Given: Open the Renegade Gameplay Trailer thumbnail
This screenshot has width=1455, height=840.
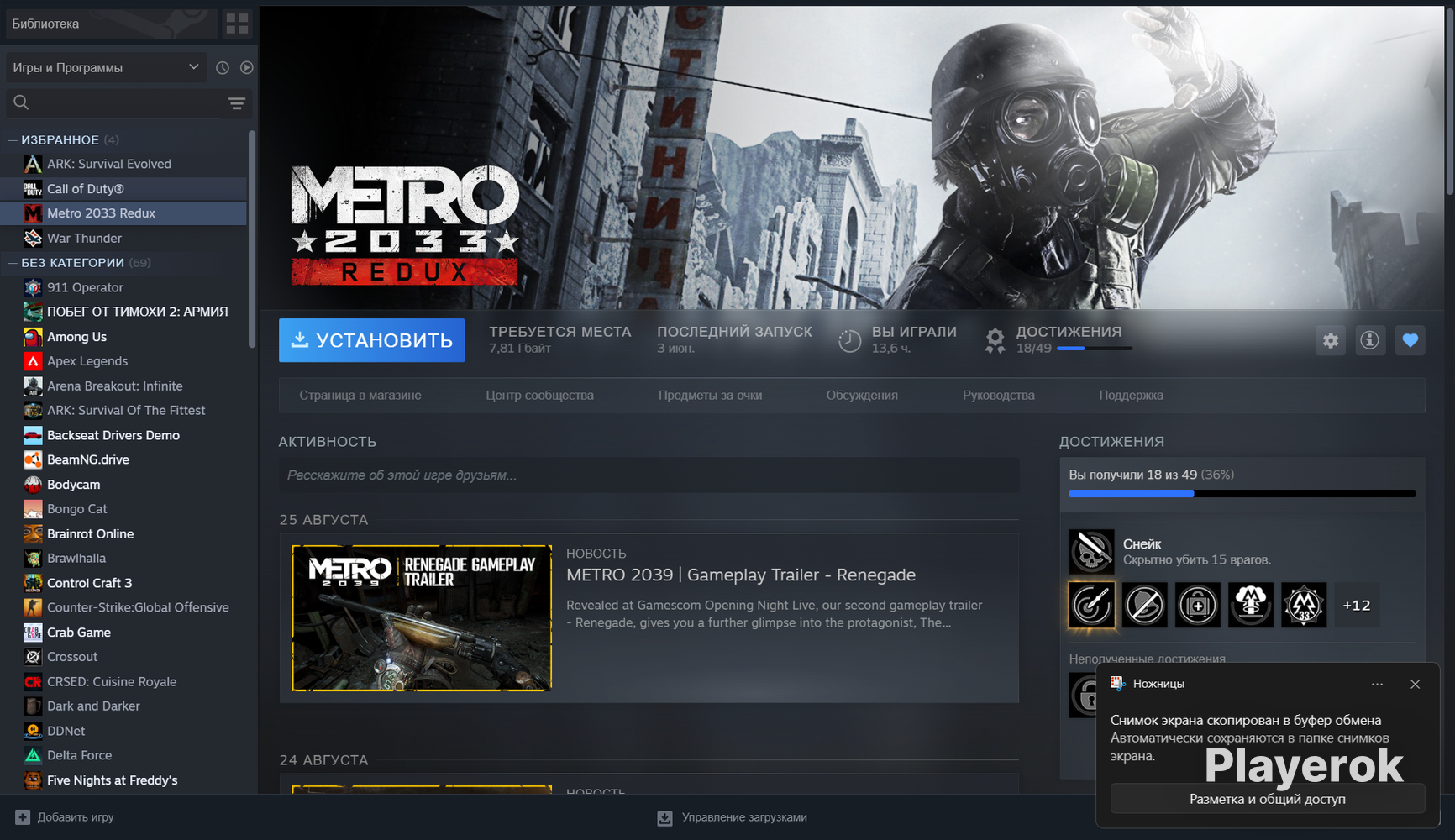Looking at the screenshot, I should [x=422, y=618].
